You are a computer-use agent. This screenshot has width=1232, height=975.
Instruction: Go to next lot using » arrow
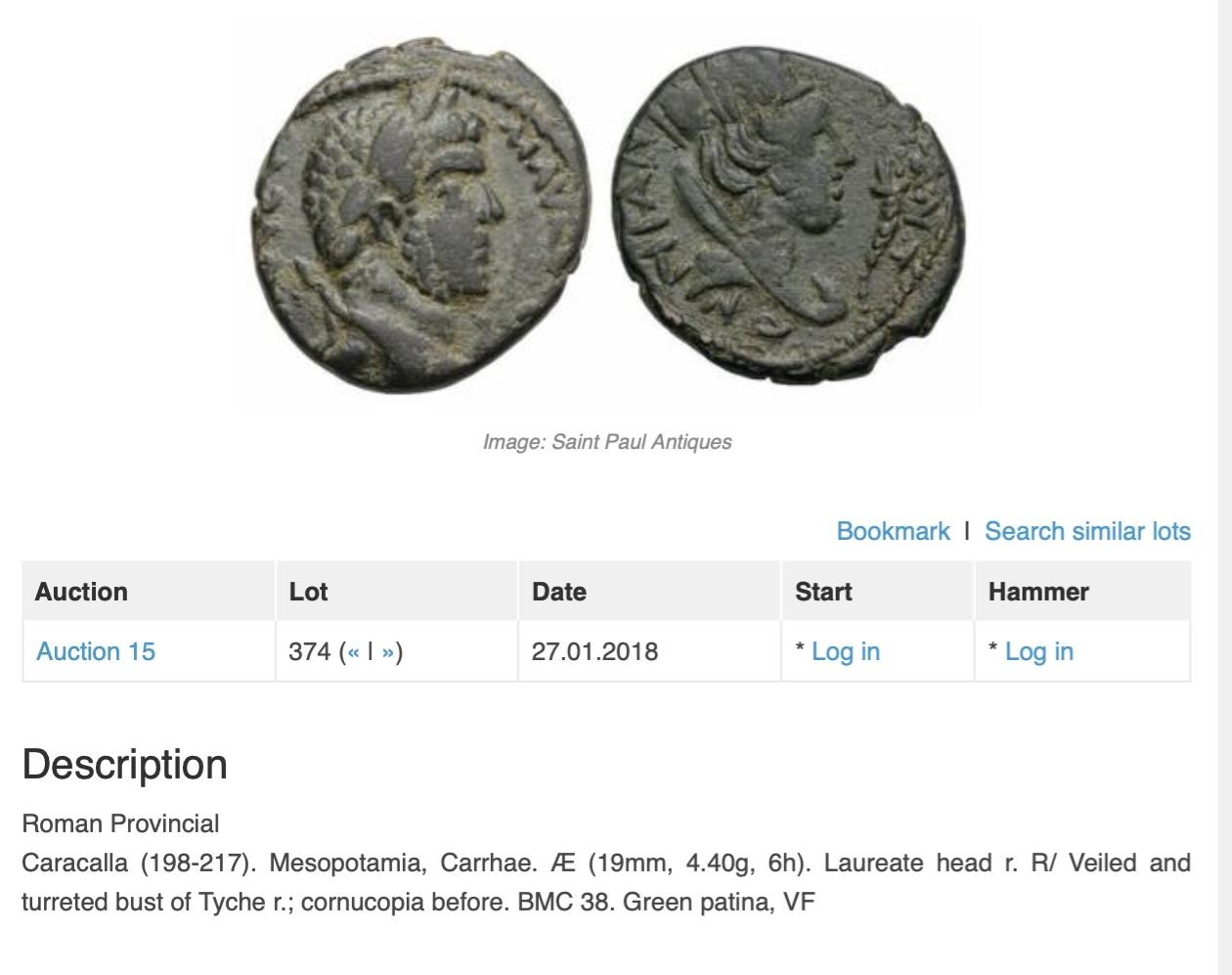click(388, 652)
